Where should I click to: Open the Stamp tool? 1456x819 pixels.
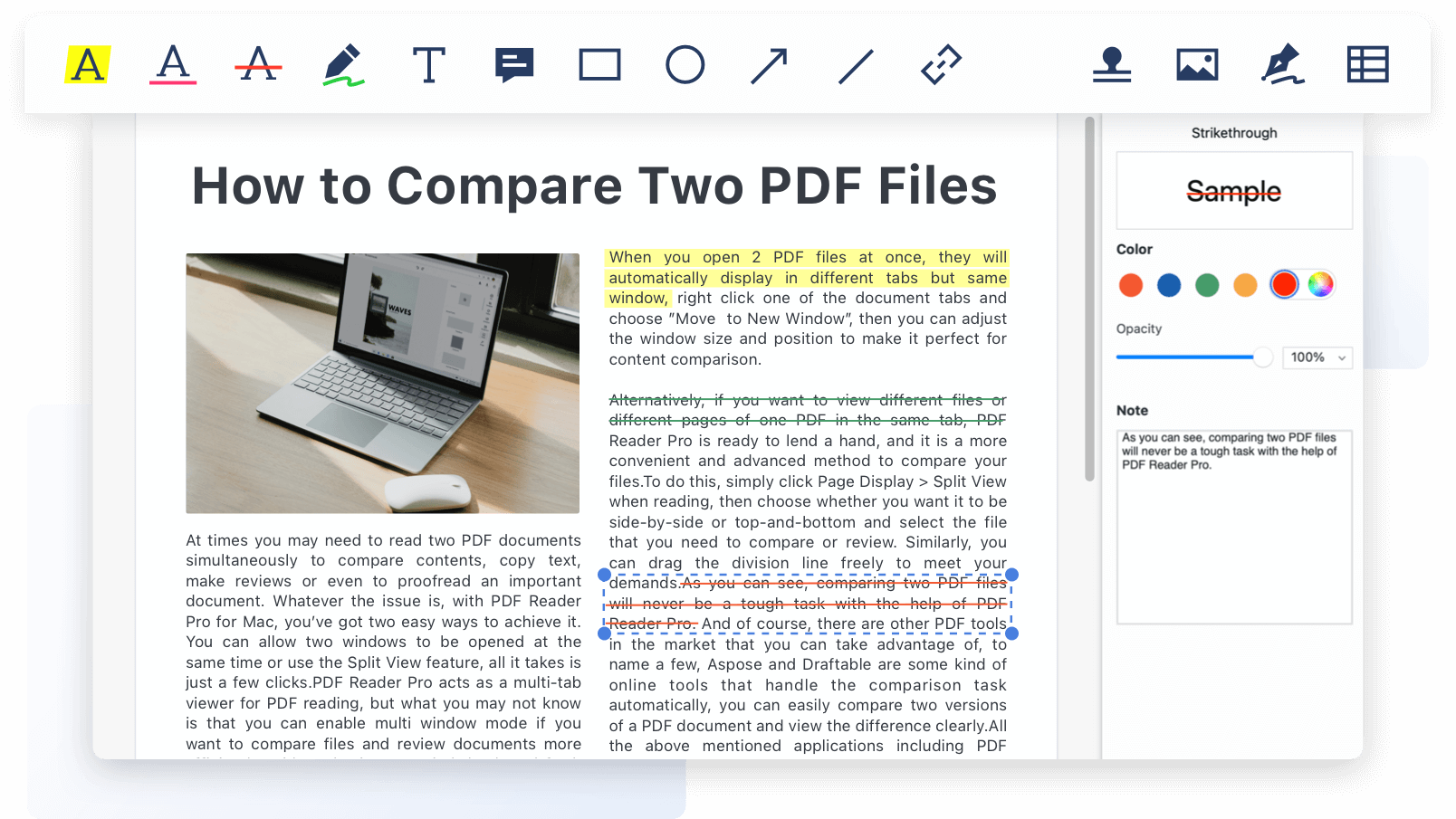pos(1112,65)
